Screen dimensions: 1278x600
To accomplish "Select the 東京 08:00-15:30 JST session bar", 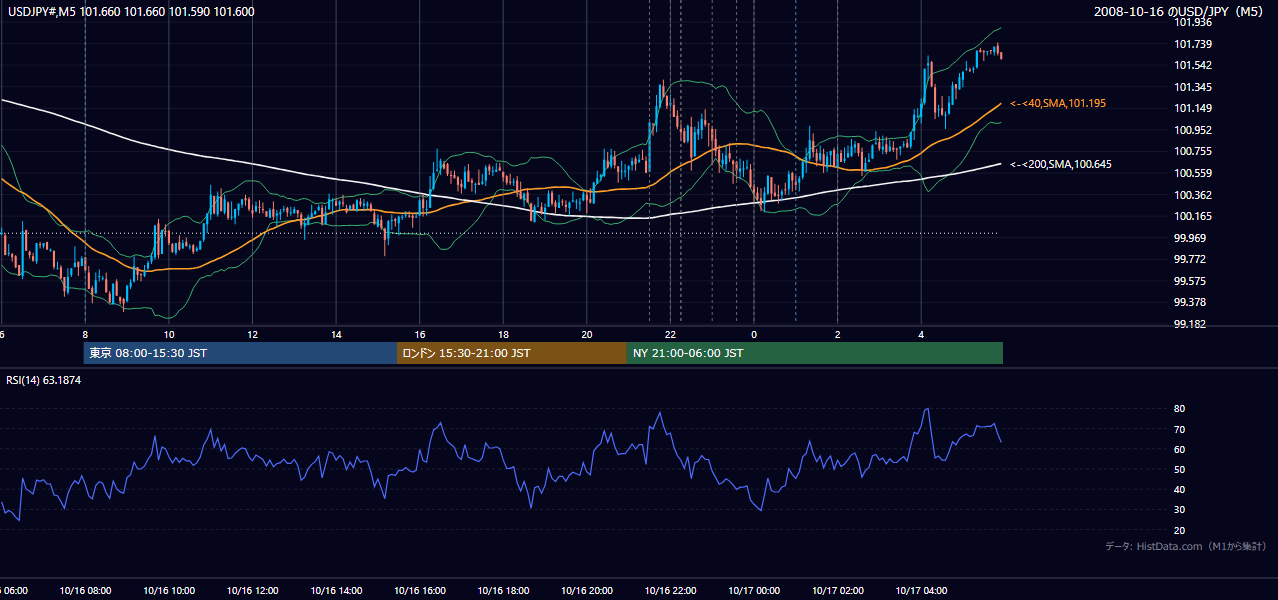I will click(x=240, y=353).
